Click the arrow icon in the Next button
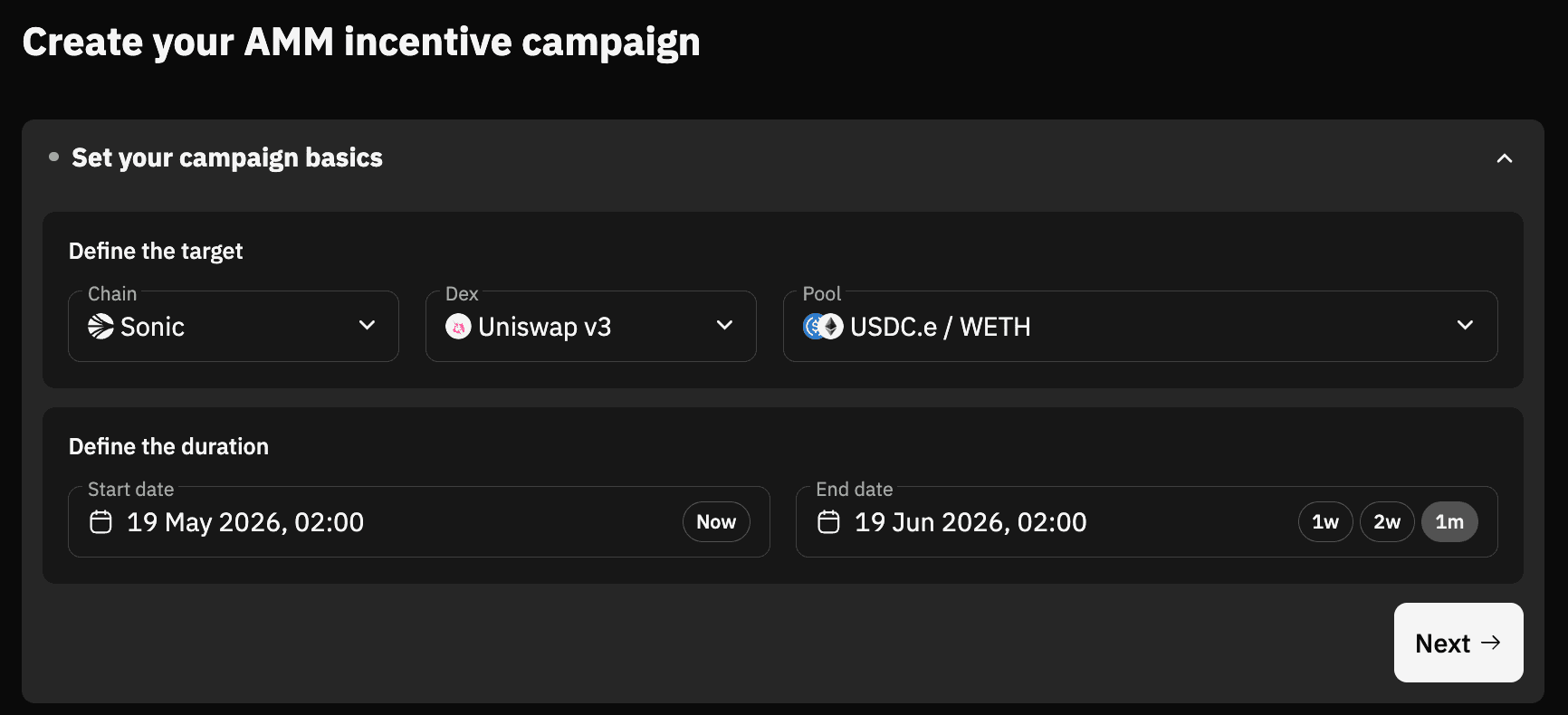 pos(1491,643)
